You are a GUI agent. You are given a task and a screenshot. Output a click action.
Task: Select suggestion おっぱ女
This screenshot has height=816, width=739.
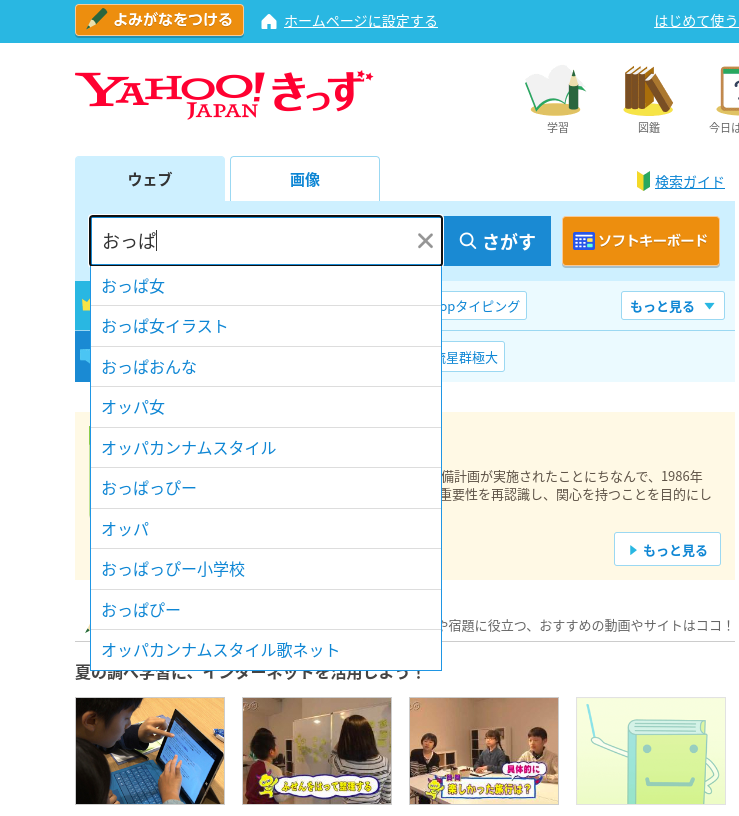pyautogui.click(x=266, y=286)
